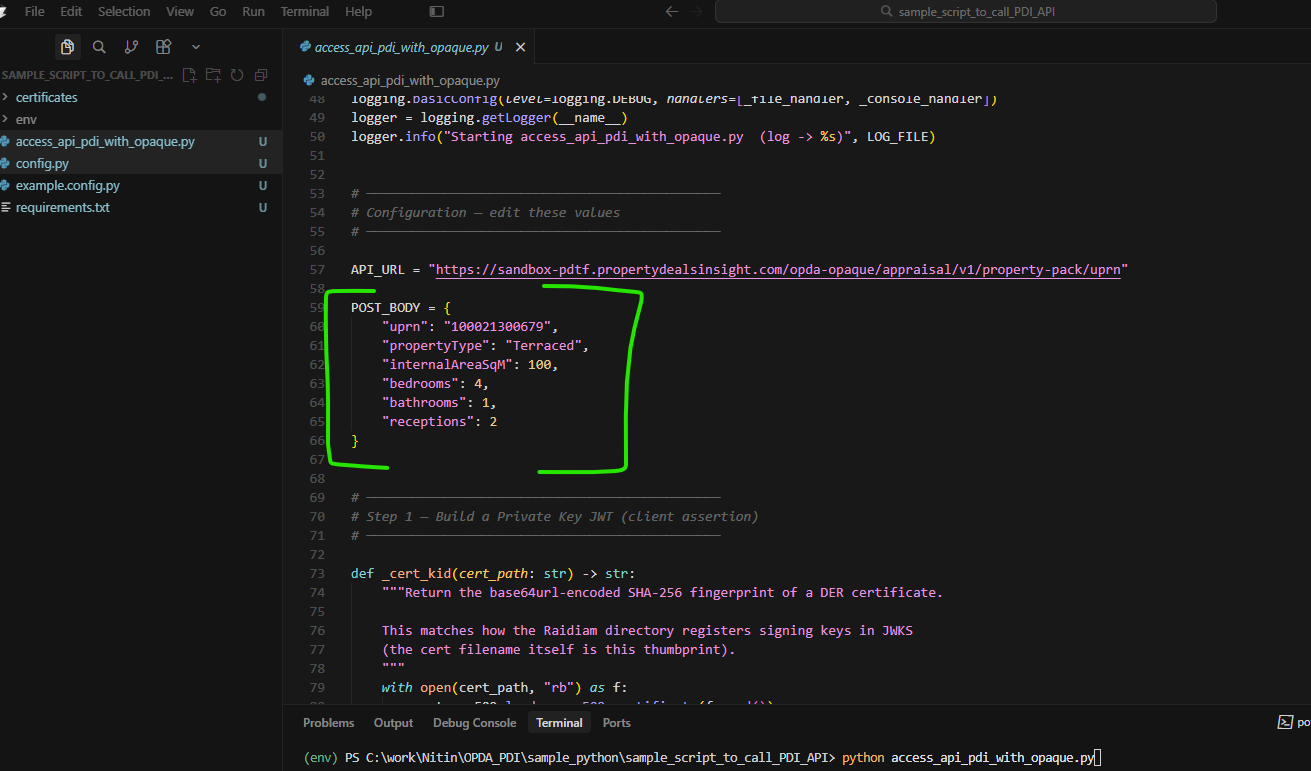Expand the env folder
1311x771 pixels.
point(141,119)
